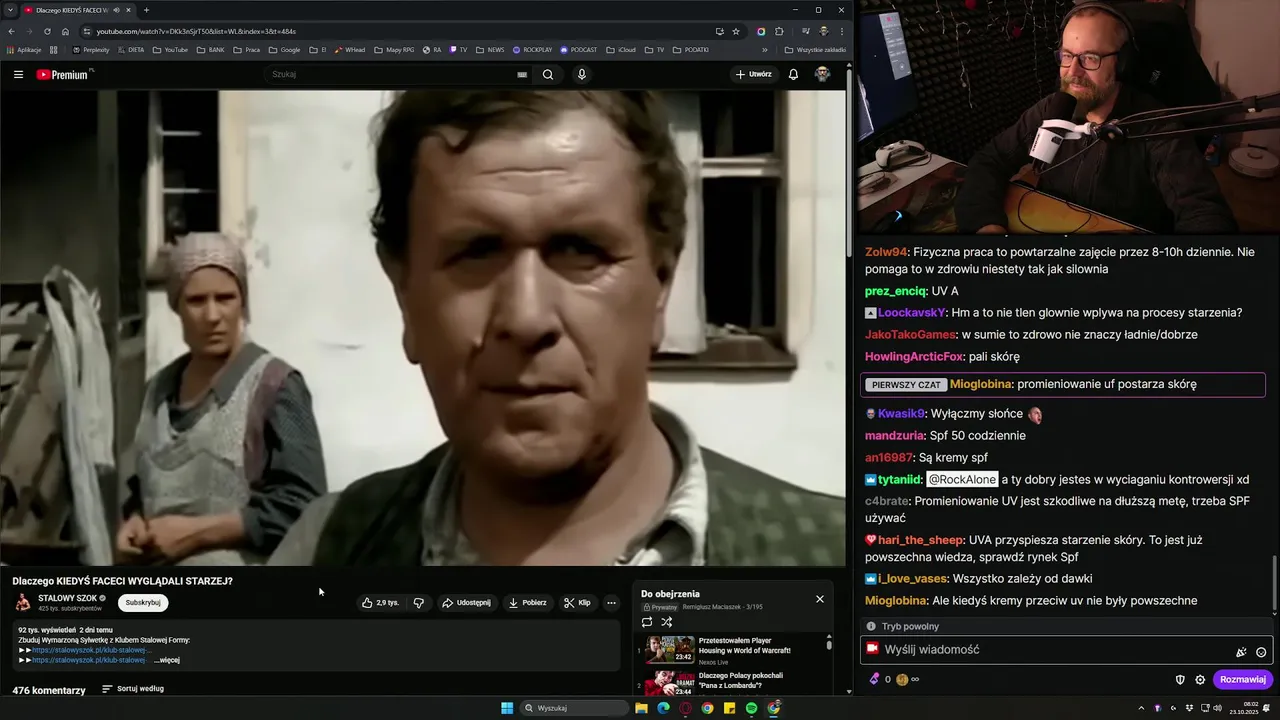This screenshot has width=1280, height=720.
Task: Expand the description with ...więcej
Action: coord(167,660)
